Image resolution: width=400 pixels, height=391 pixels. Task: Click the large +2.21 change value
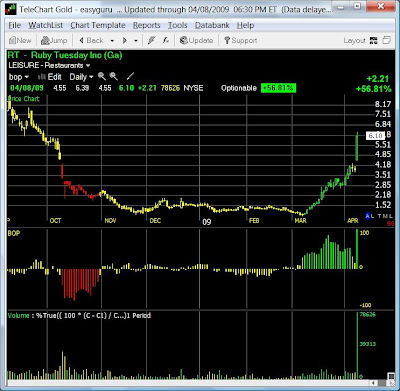(378, 79)
